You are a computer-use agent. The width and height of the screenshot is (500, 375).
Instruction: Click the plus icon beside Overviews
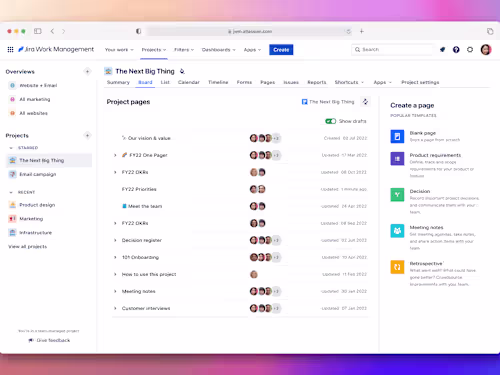click(87, 71)
